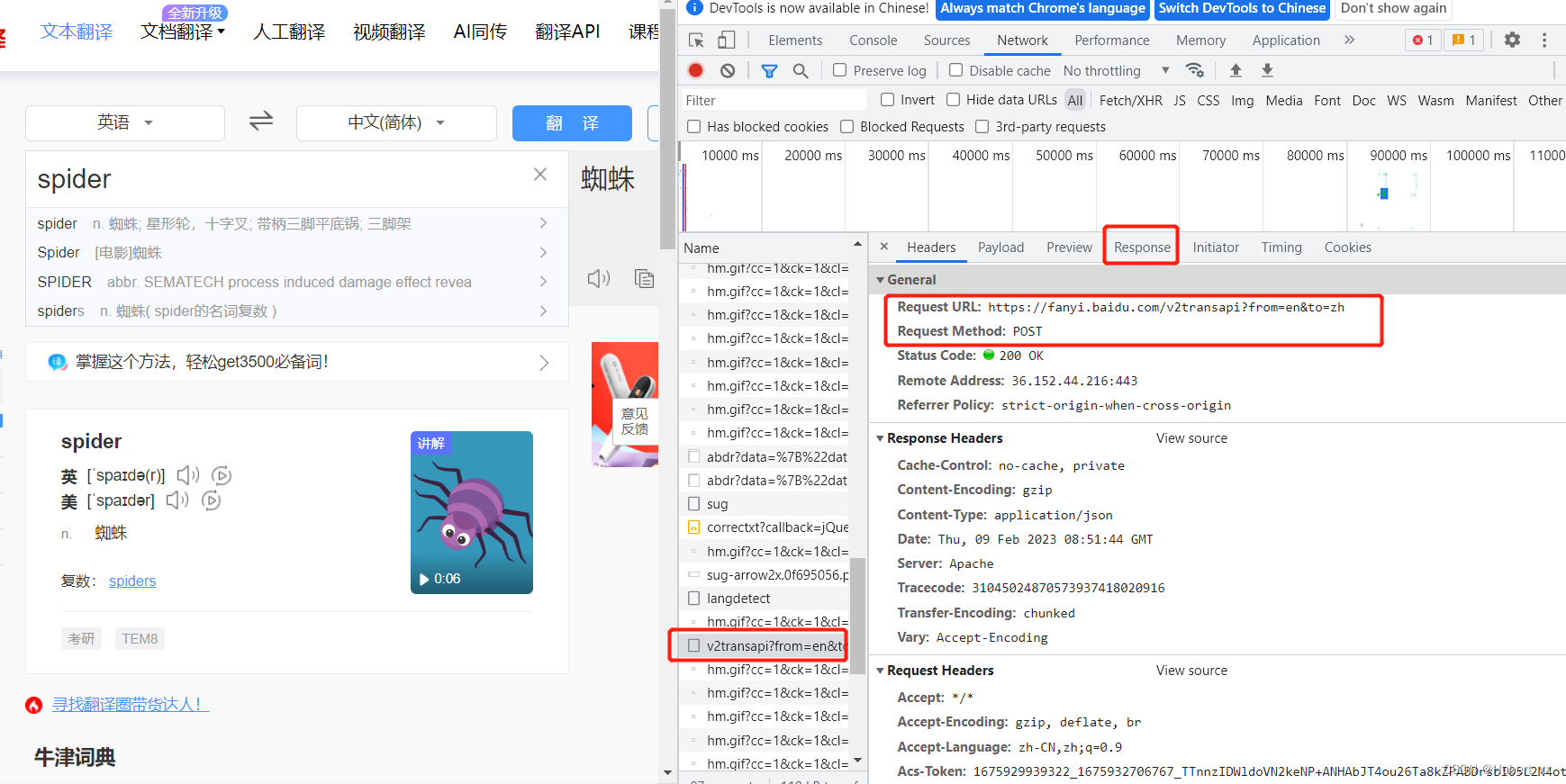Select the inspect element picker icon
Viewport: 1566px width, 784px height.
(x=696, y=41)
